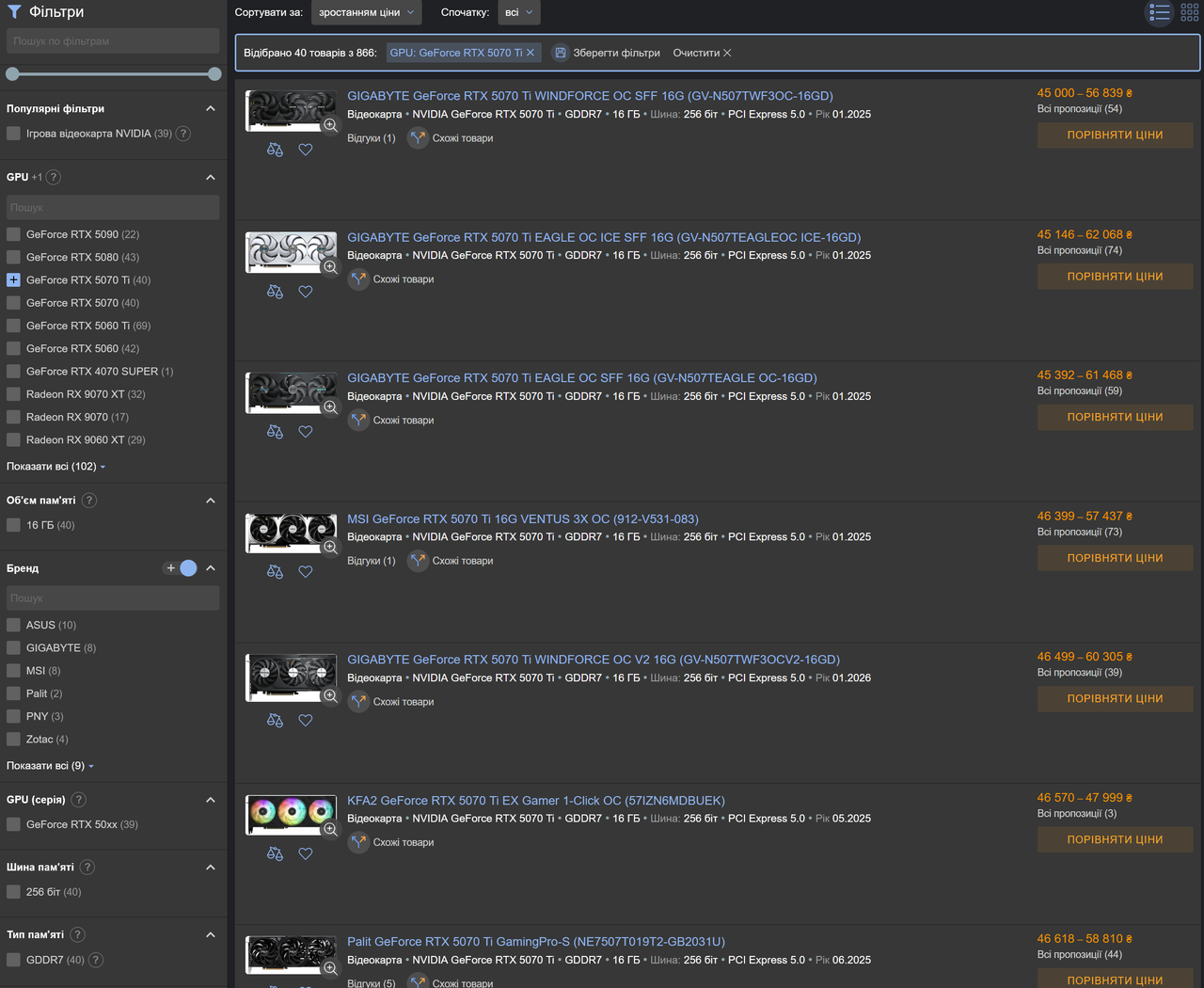Clear all filters with Очистити
Screen dimensions: 1204x988
click(702, 53)
